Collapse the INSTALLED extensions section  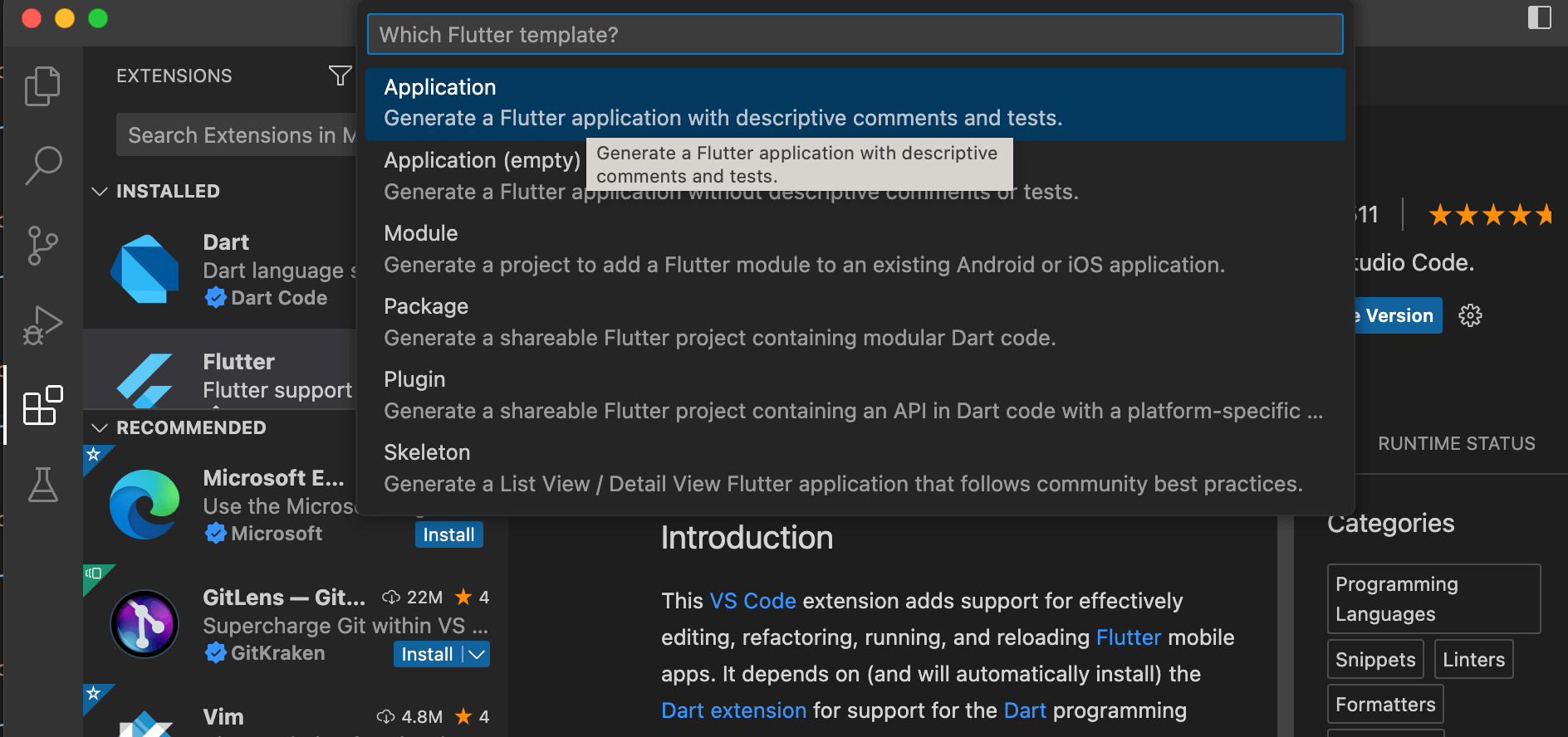click(100, 191)
